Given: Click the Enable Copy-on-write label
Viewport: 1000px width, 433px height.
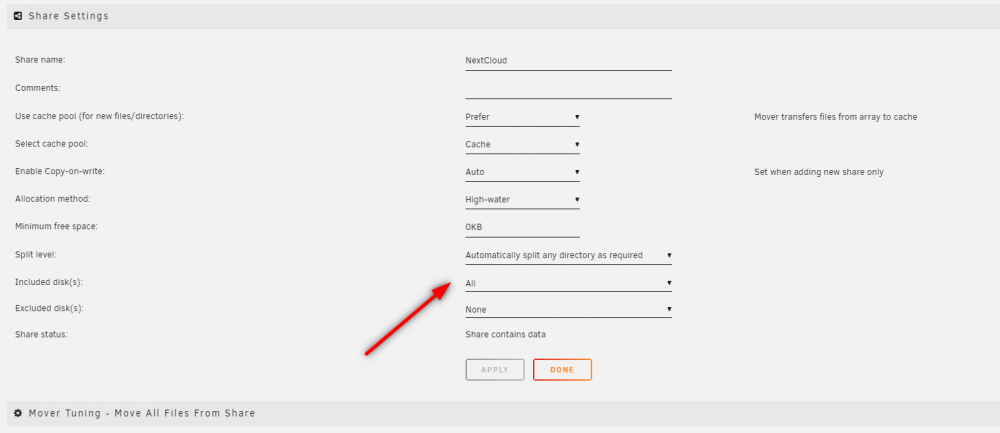Looking at the screenshot, I should click(59, 172).
